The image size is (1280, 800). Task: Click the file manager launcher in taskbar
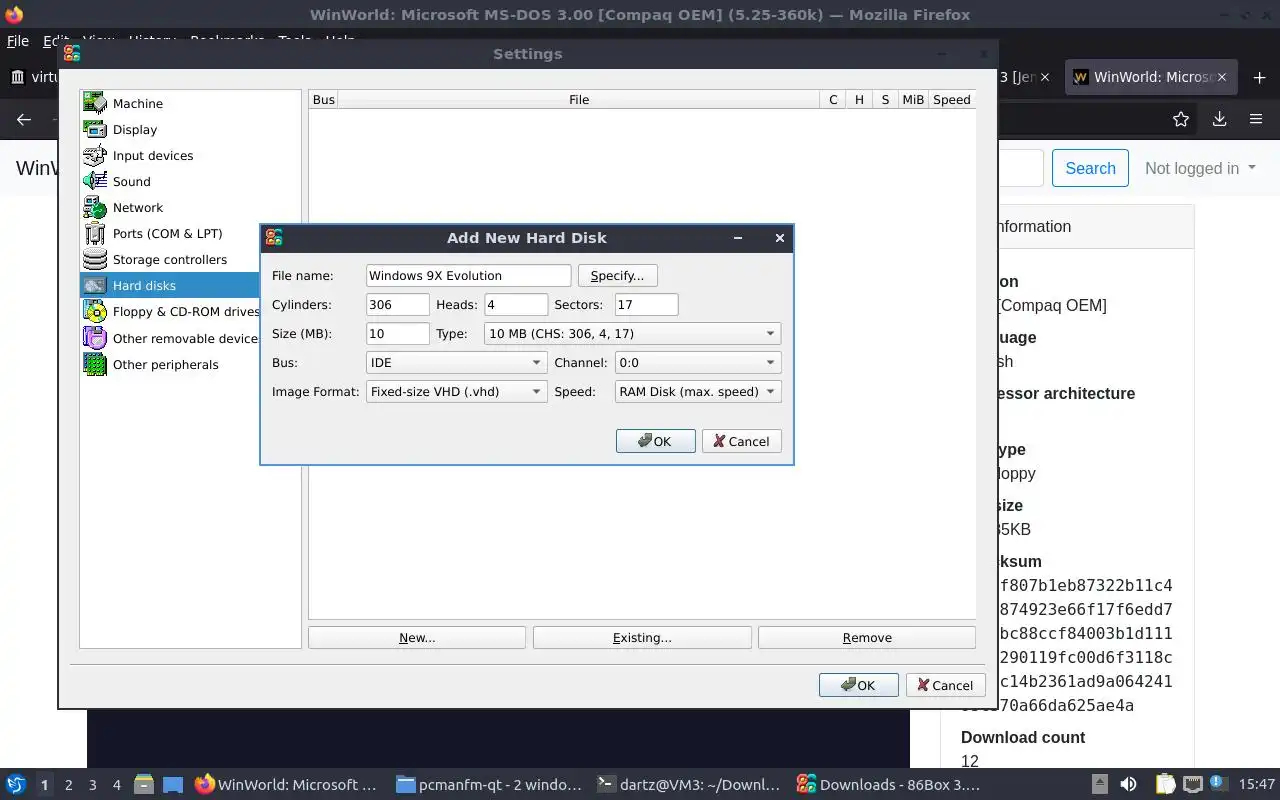[x=143, y=784]
